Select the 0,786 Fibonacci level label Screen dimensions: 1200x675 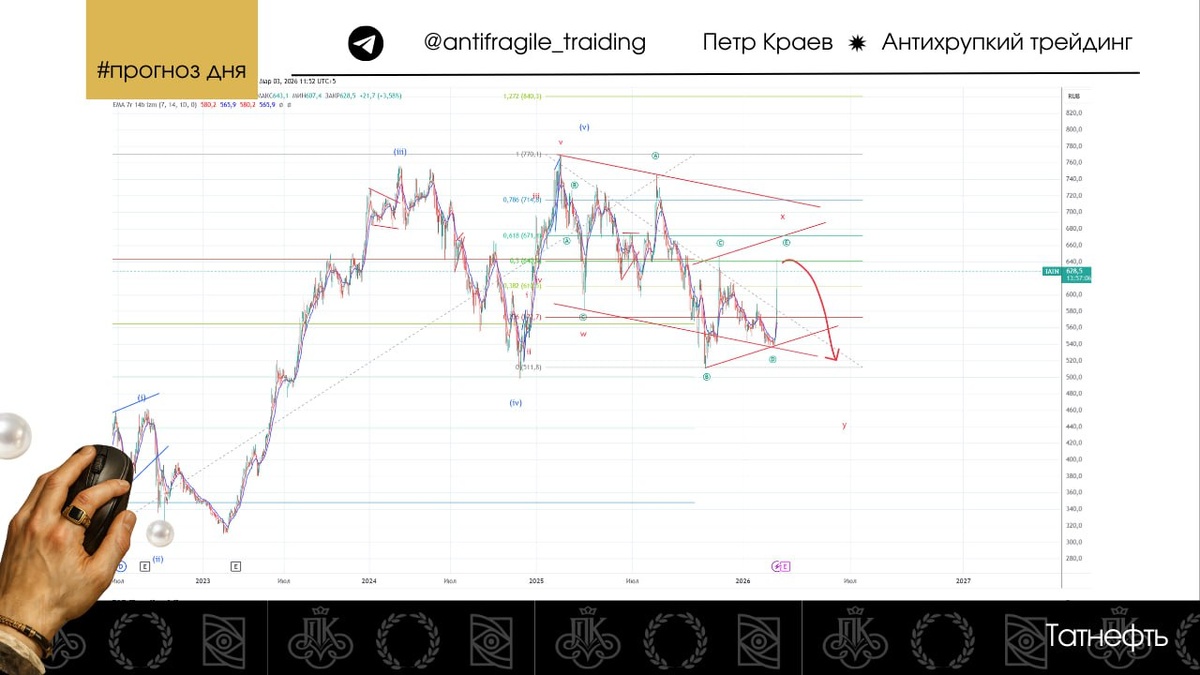[522, 199]
